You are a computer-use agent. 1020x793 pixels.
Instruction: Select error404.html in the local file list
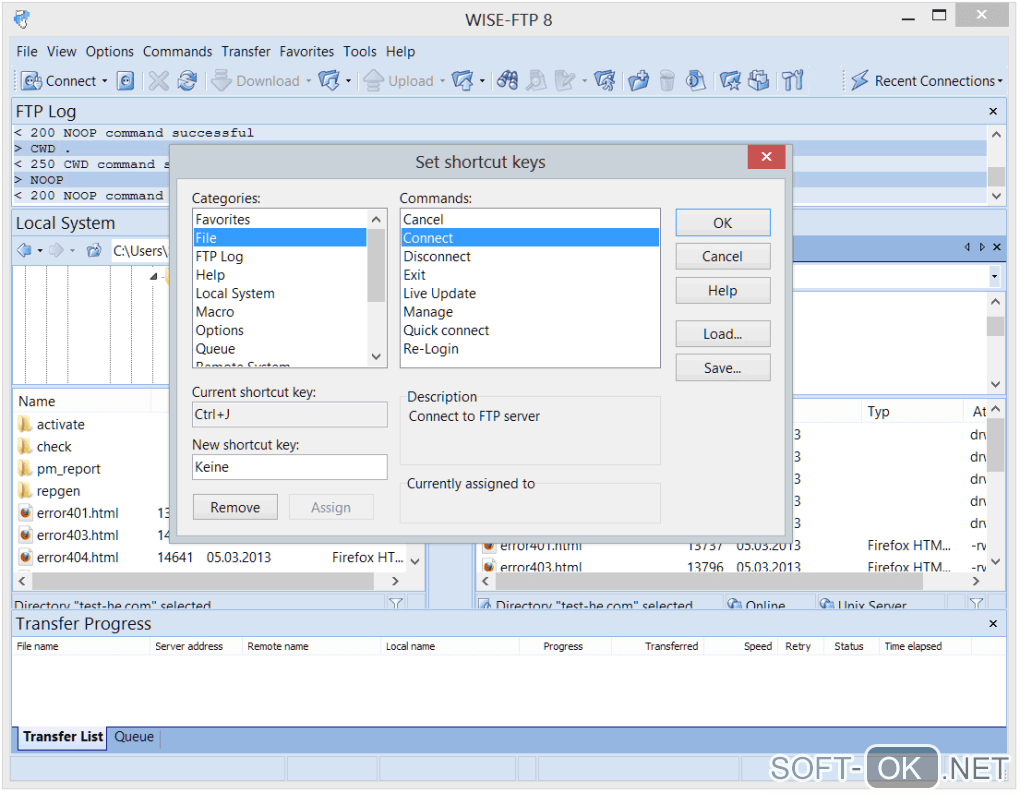click(68, 558)
